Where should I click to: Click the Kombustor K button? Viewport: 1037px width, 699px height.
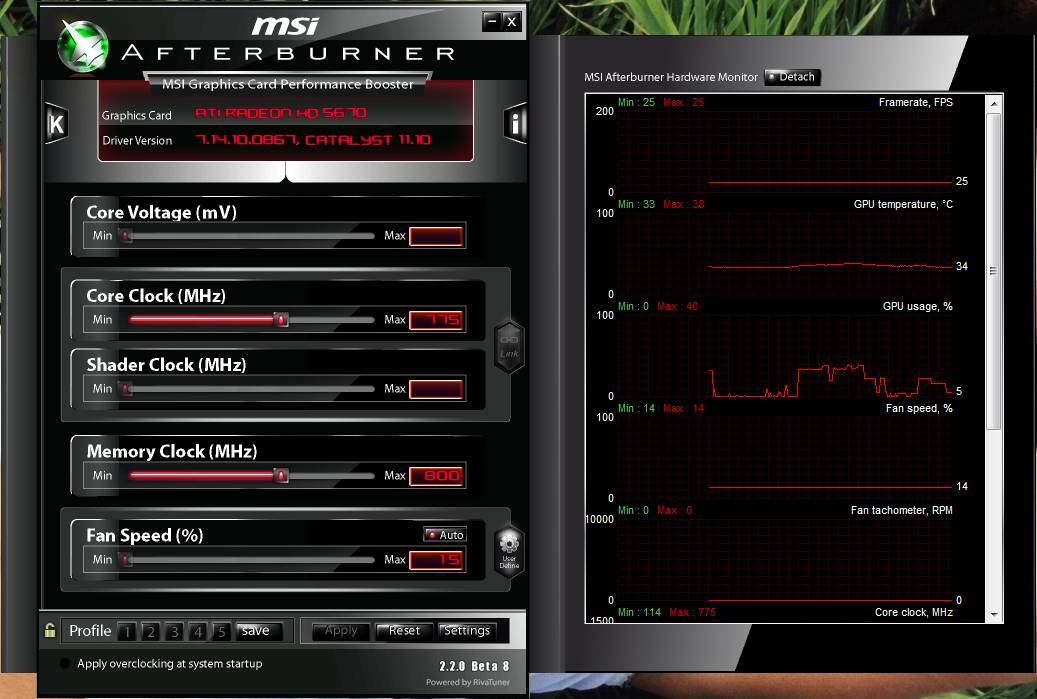pyautogui.click(x=57, y=124)
